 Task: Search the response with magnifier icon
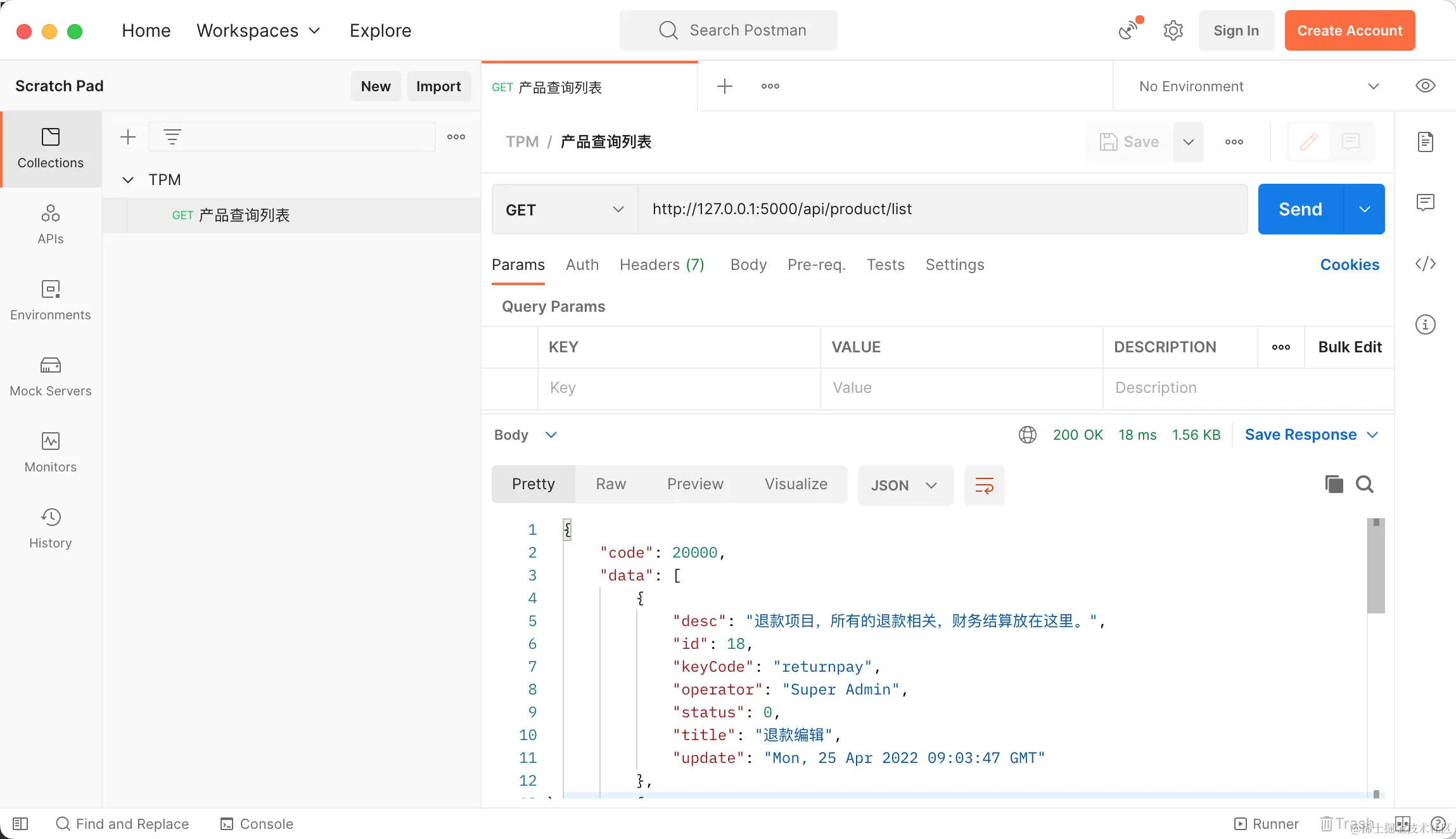pyautogui.click(x=1365, y=485)
